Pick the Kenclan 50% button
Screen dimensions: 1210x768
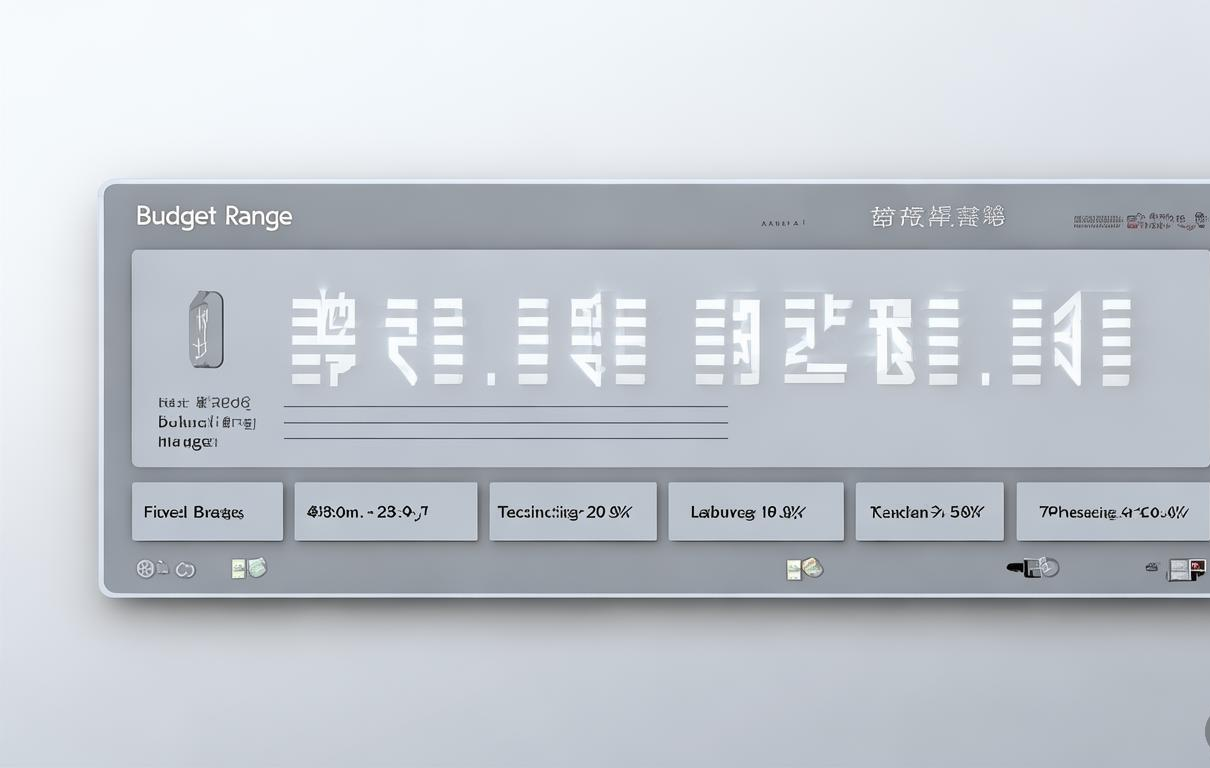929,511
